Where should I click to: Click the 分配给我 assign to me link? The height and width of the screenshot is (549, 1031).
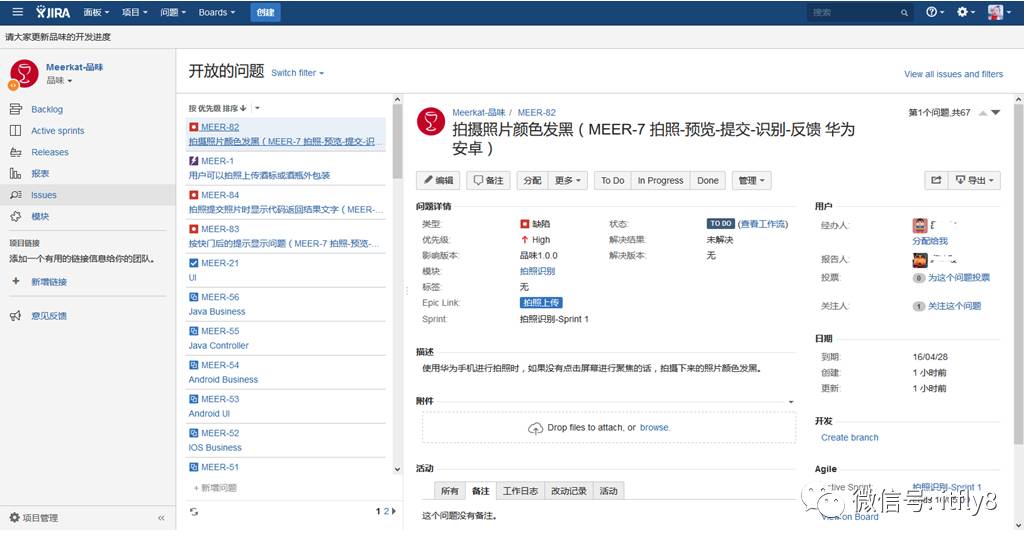tap(930, 241)
